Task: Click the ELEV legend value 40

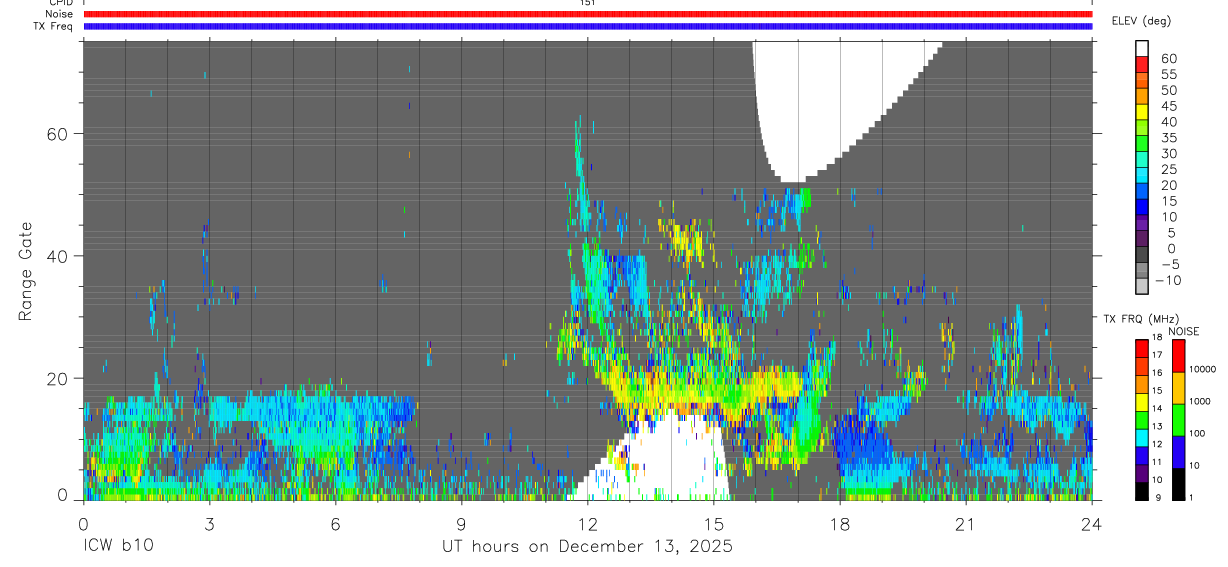Action: click(x=1168, y=121)
